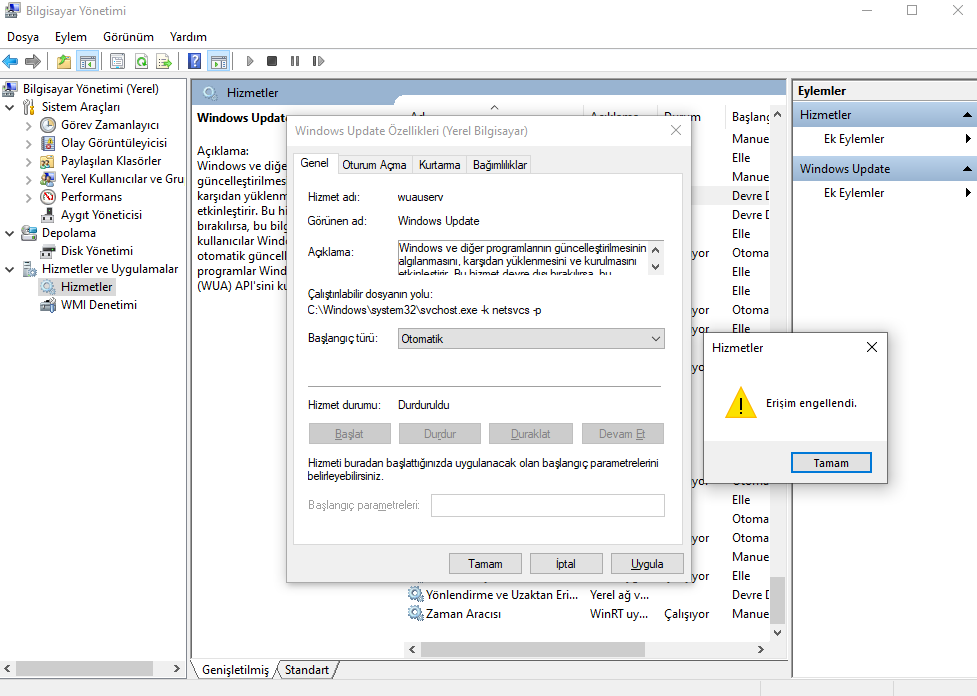Click the Restart Service toolbar icon
This screenshot has height=696, width=977.
tap(318, 61)
